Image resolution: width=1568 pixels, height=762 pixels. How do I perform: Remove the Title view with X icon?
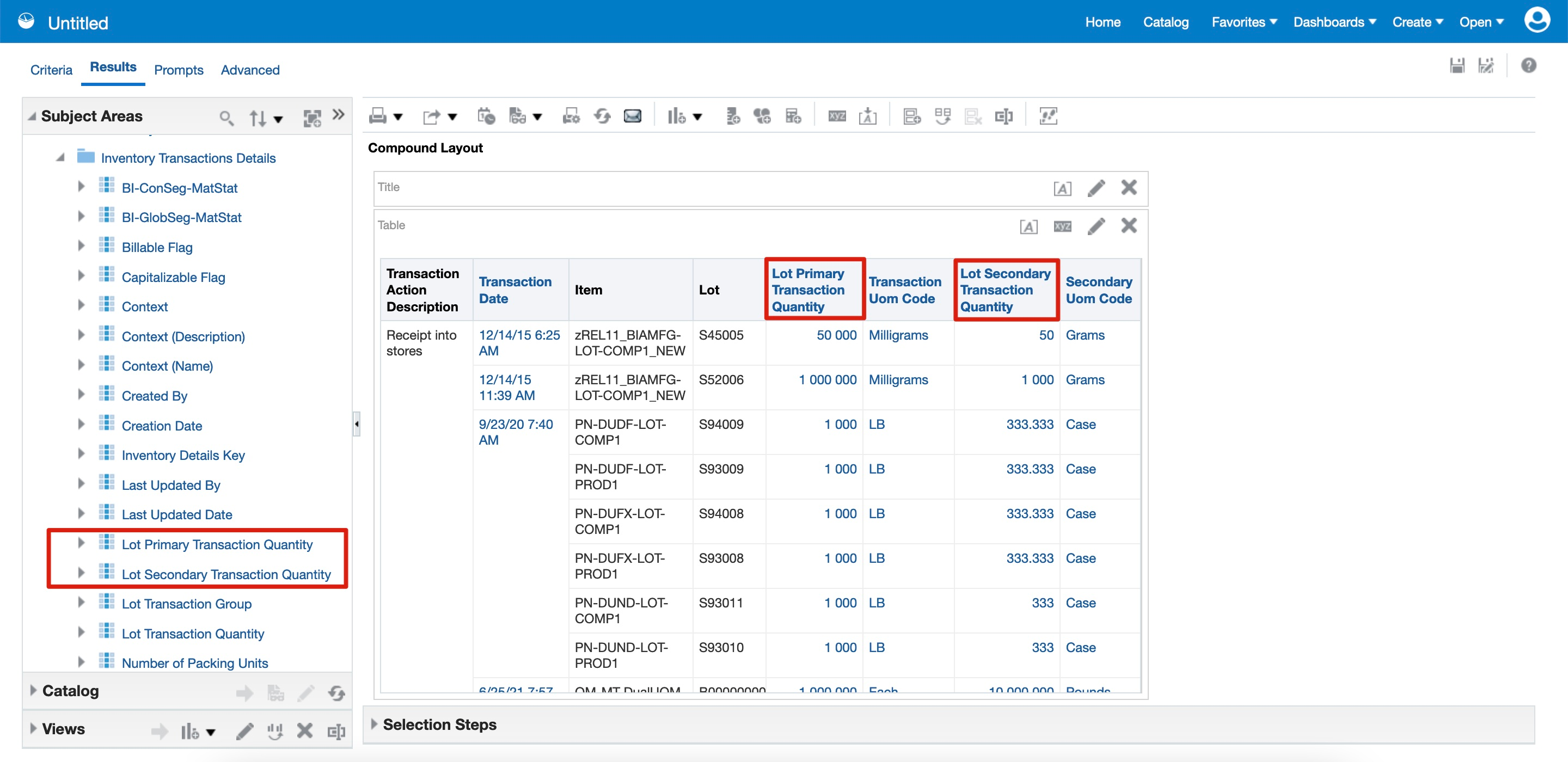[1129, 187]
